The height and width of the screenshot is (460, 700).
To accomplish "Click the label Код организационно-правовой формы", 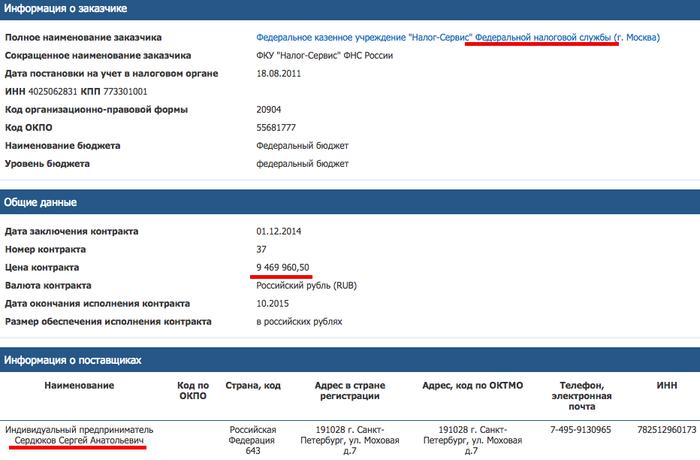I will 96,110.
